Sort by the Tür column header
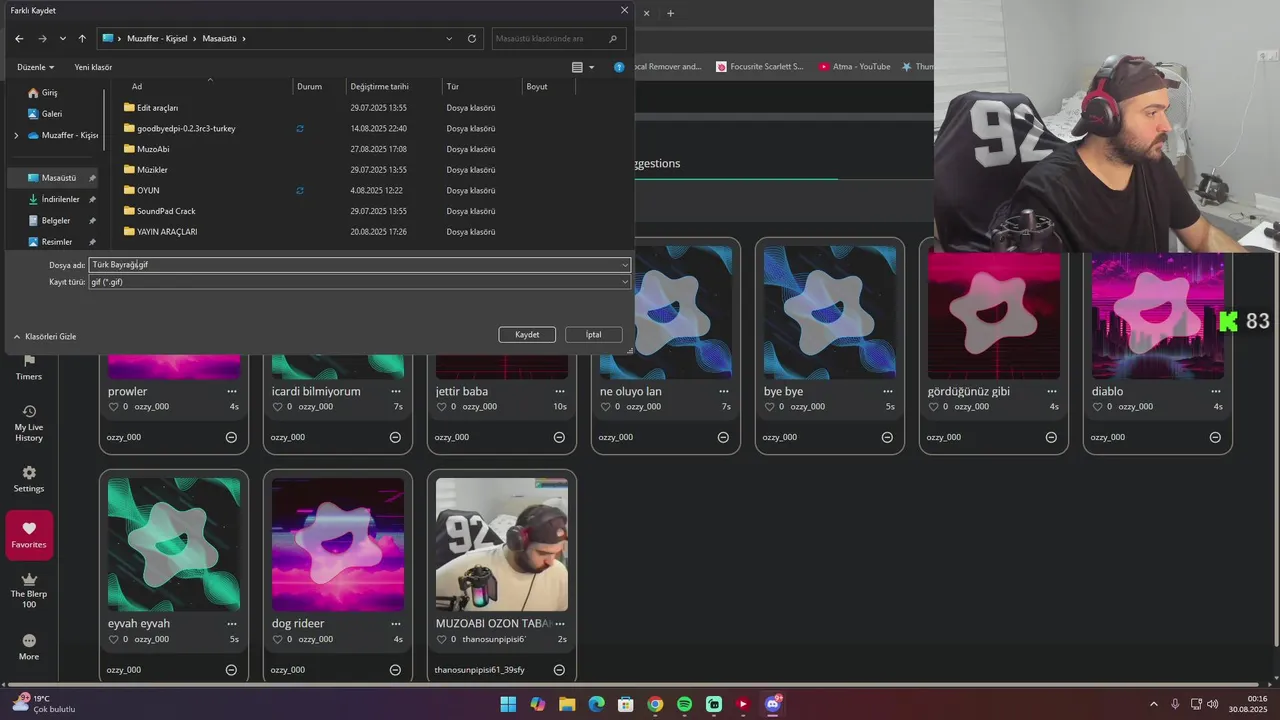The width and height of the screenshot is (1280, 720). (453, 87)
